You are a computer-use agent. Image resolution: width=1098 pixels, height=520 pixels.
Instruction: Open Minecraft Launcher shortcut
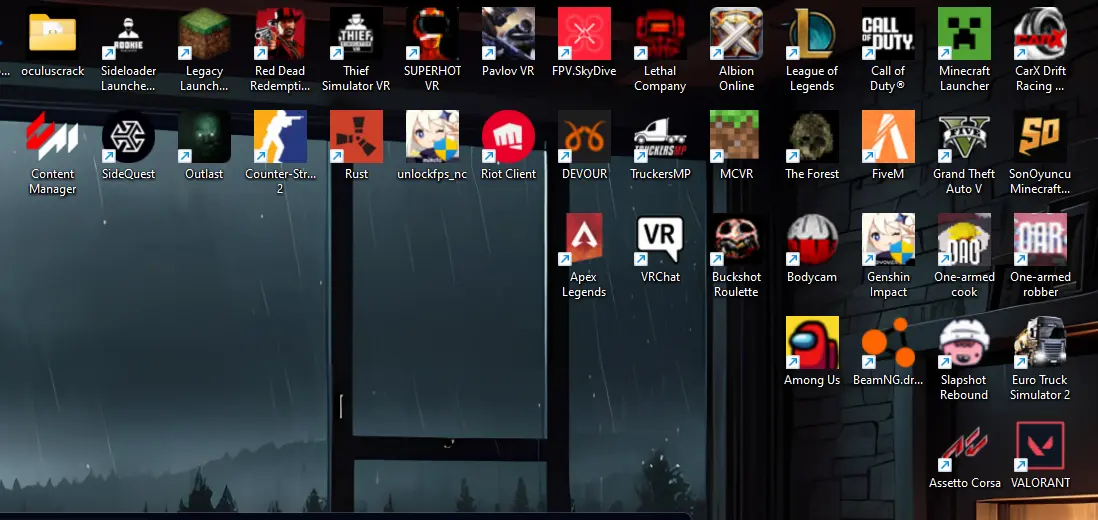[964, 34]
